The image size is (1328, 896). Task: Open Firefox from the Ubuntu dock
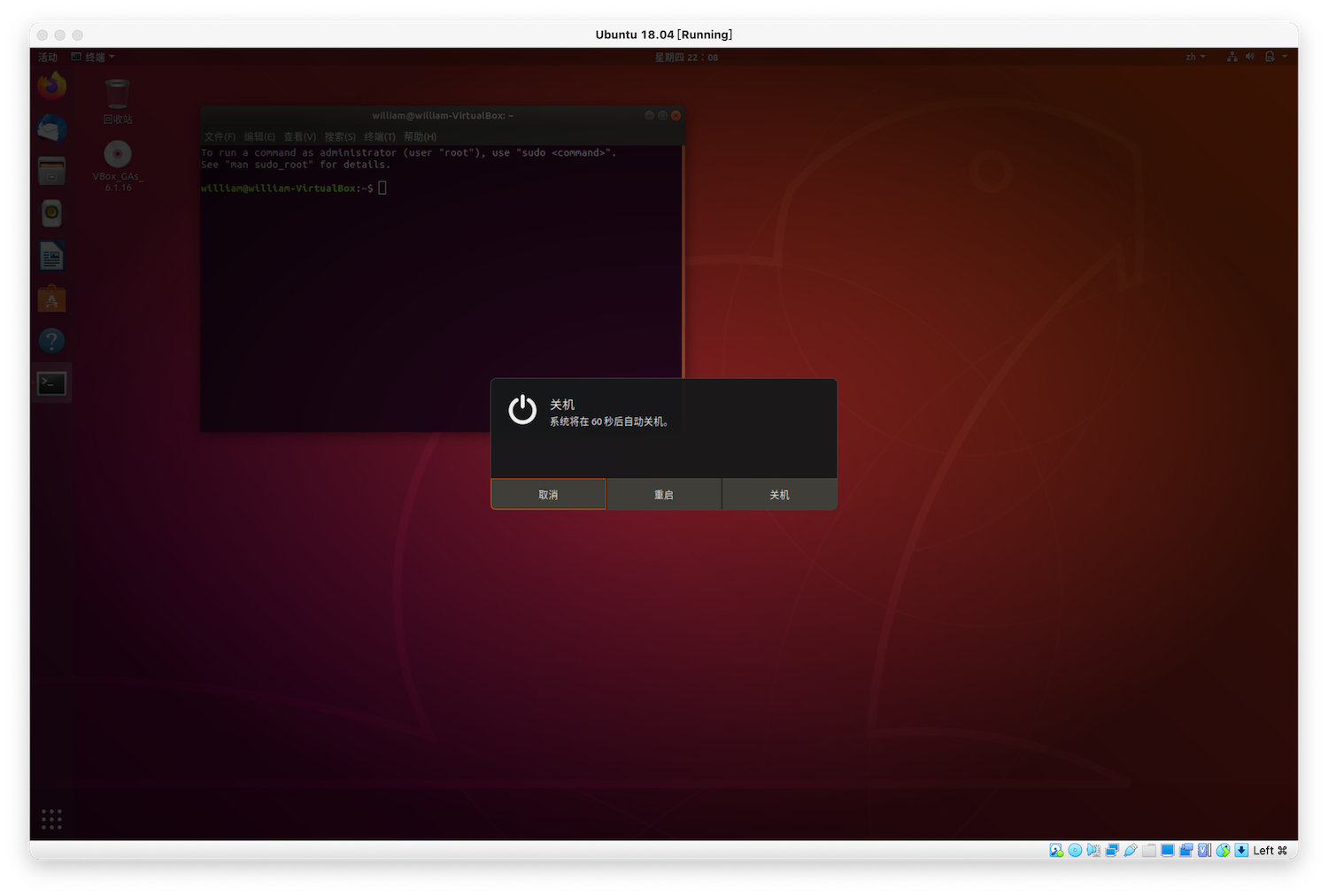pyautogui.click(x=51, y=86)
